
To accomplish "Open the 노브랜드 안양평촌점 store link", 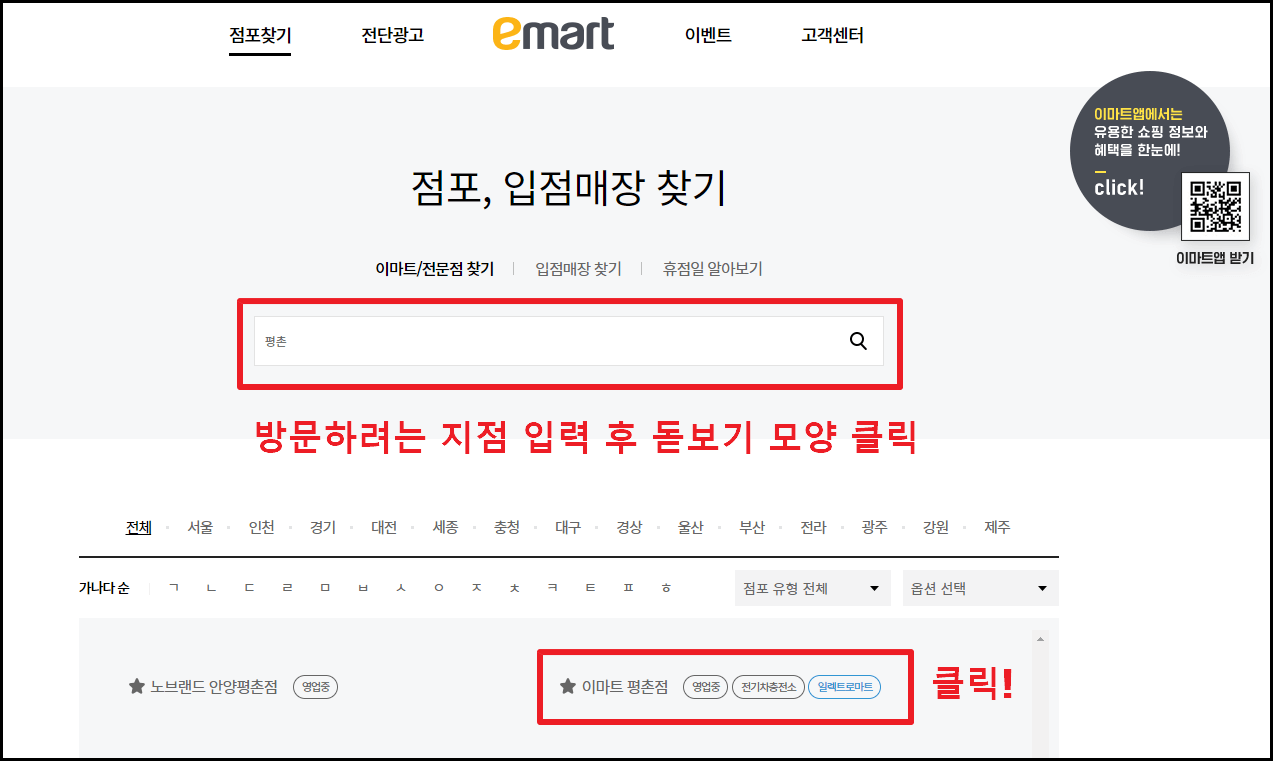I will pyautogui.click(x=214, y=687).
